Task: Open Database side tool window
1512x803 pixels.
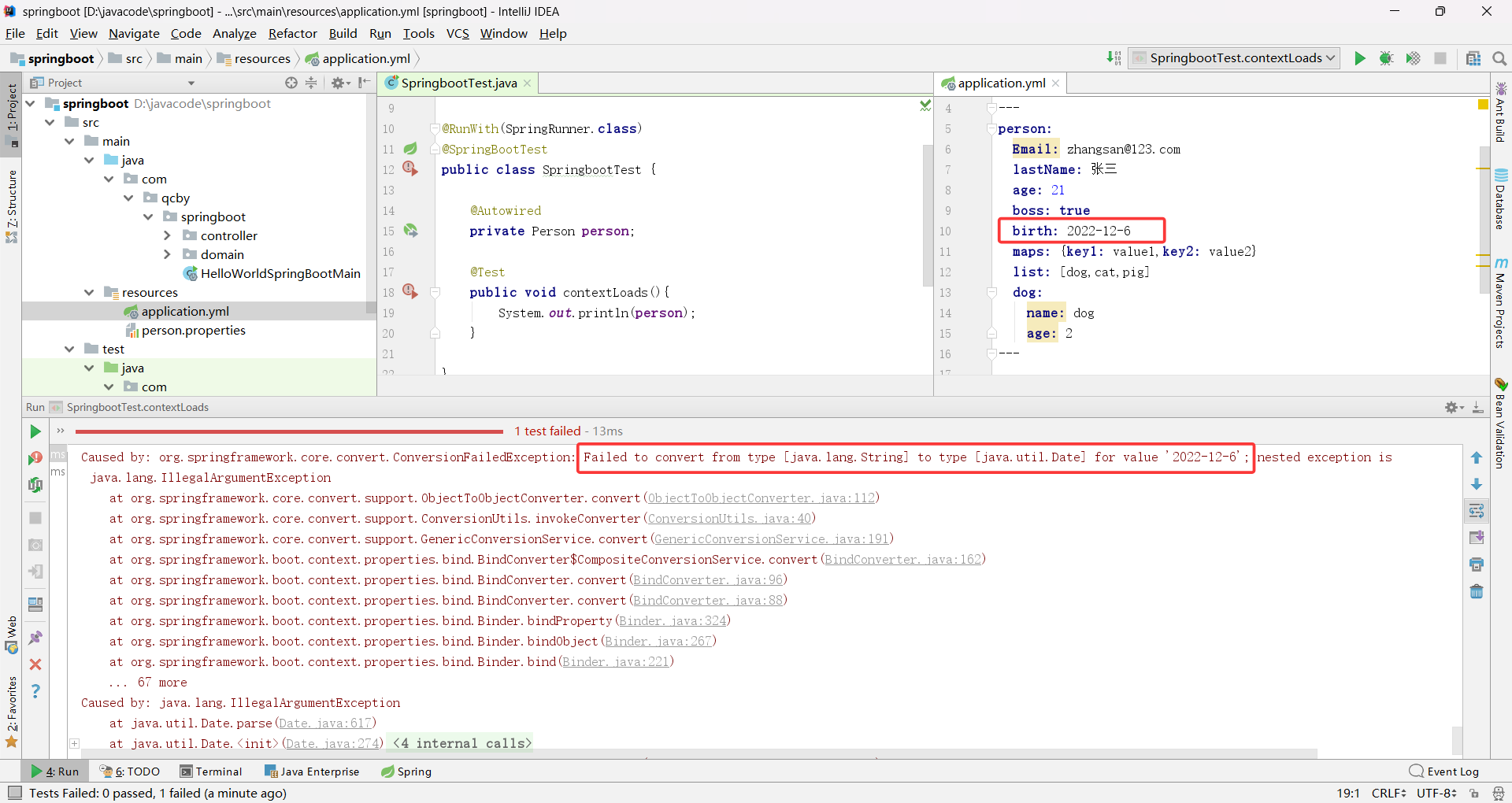Action: click(1501, 199)
